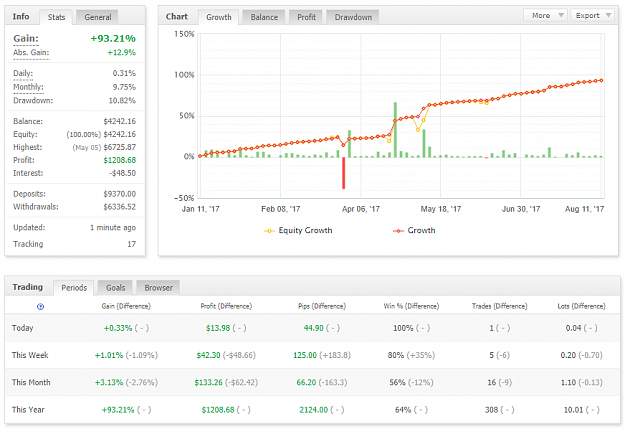625x429 pixels.
Task: Click the tallest green profit bar in chart
Action: [x=395, y=130]
